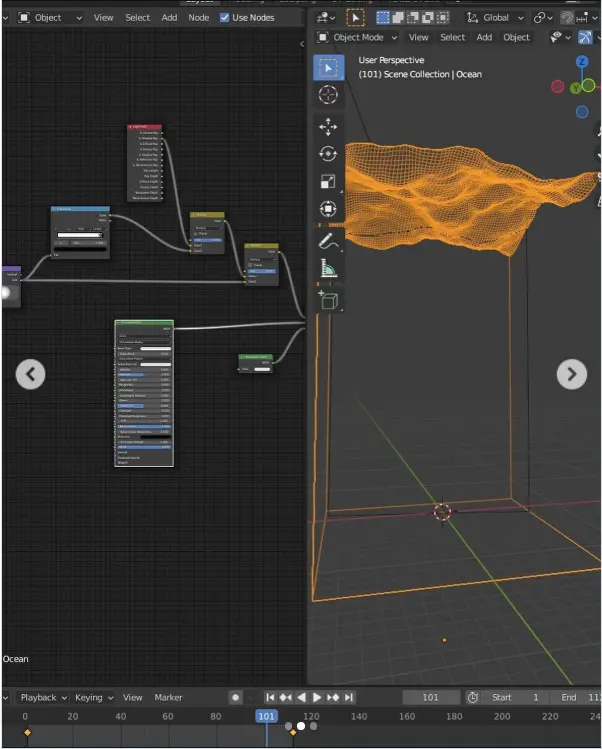The width and height of the screenshot is (602, 749).
Task: Activate the Annotate pencil tool
Action: (328, 241)
